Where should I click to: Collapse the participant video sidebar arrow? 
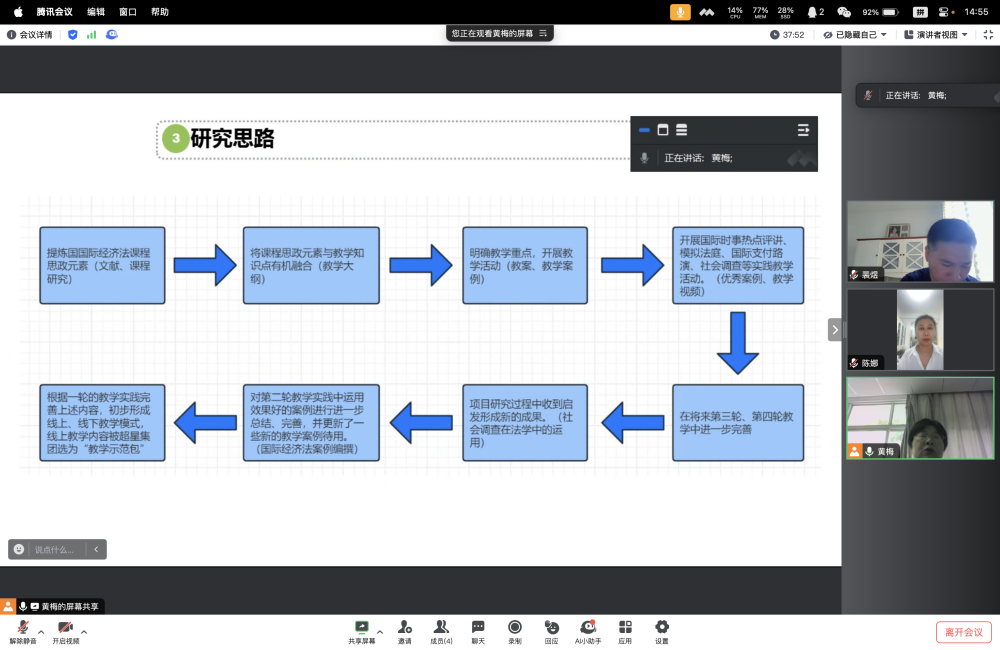[x=834, y=329]
